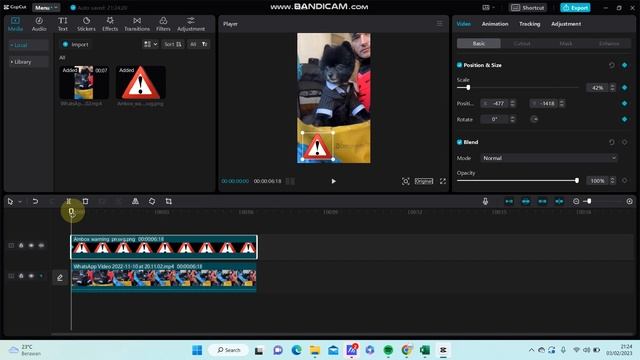The height and width of the screenshot is (360, 640).
Task: Click the Import button
Action: coord(76,44)
